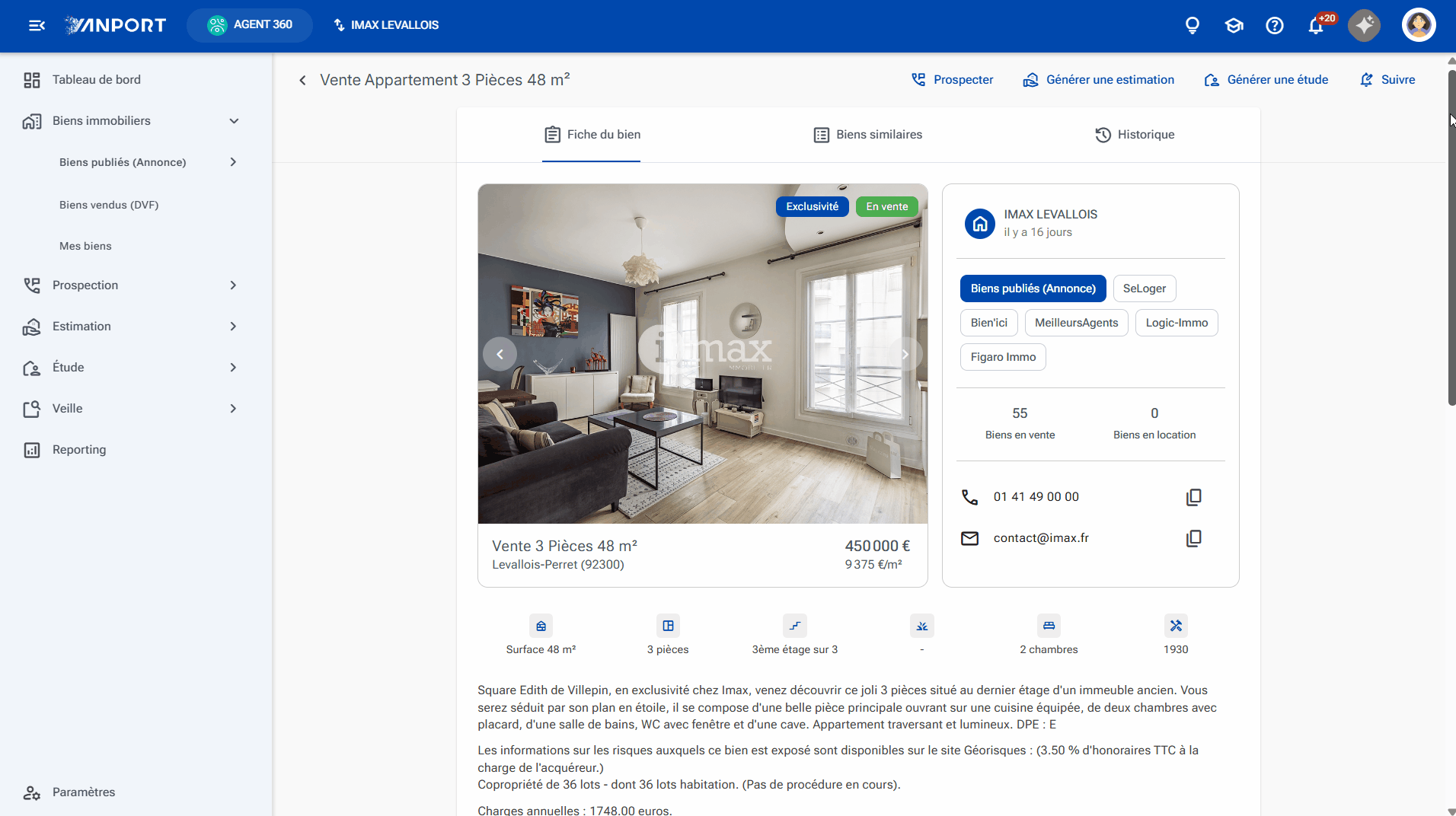The height and width of the screenshot is (816, 1456).
Task: Expand the Étude menu
Action: (233, 368)
